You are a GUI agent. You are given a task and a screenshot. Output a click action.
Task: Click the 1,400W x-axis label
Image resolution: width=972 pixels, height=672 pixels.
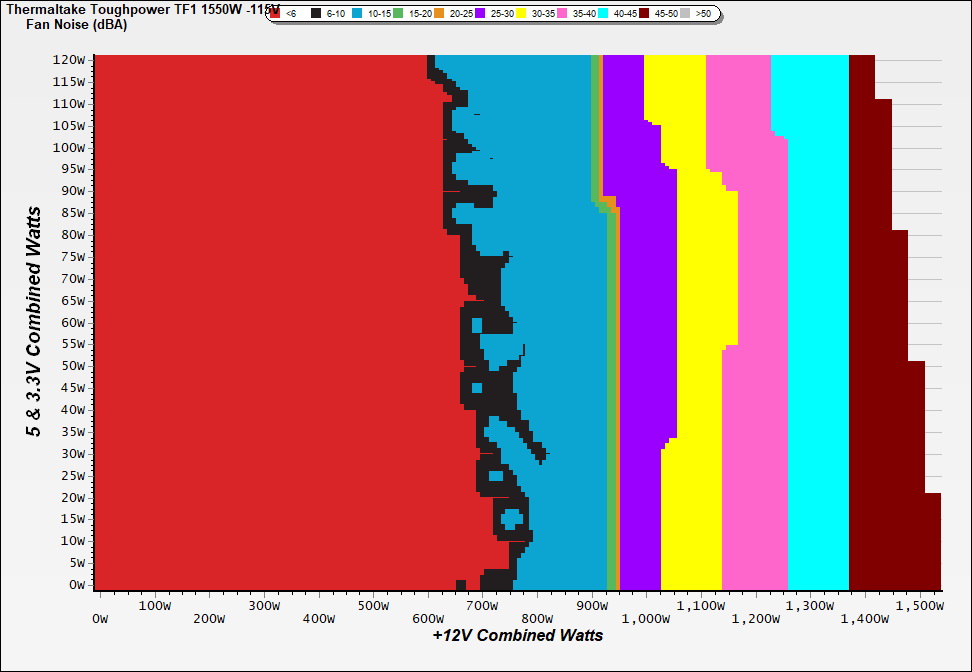(x=864, y=619)
